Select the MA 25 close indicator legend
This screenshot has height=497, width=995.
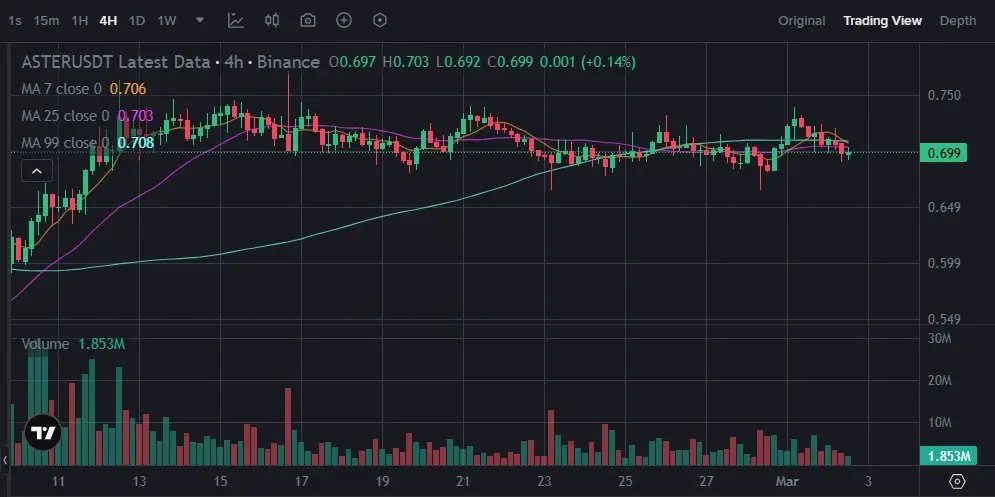click(x=88, y=116)
